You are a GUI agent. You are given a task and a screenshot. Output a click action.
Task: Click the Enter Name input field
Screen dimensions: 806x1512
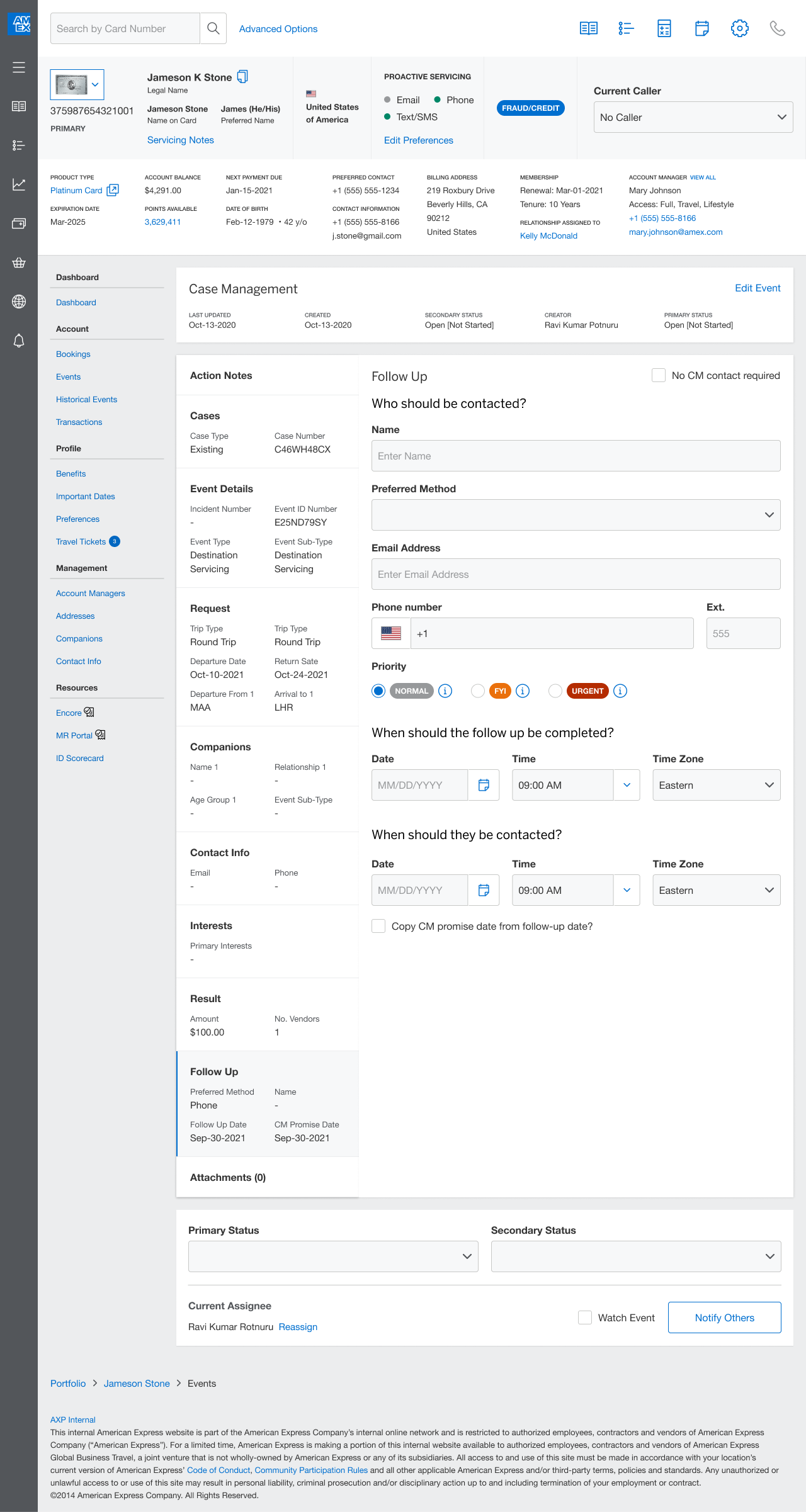(x=576, y=456)
